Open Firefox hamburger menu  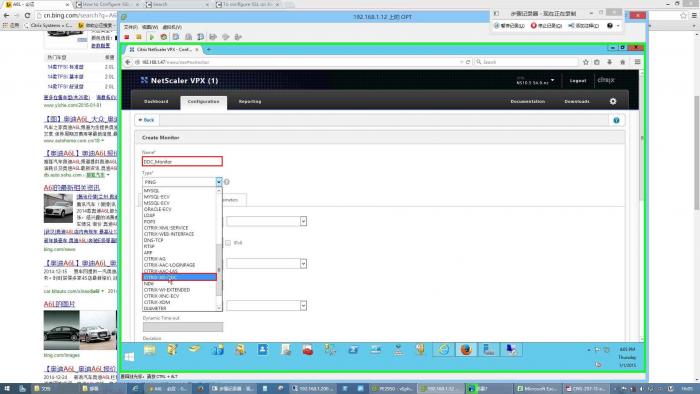[638, 62]
